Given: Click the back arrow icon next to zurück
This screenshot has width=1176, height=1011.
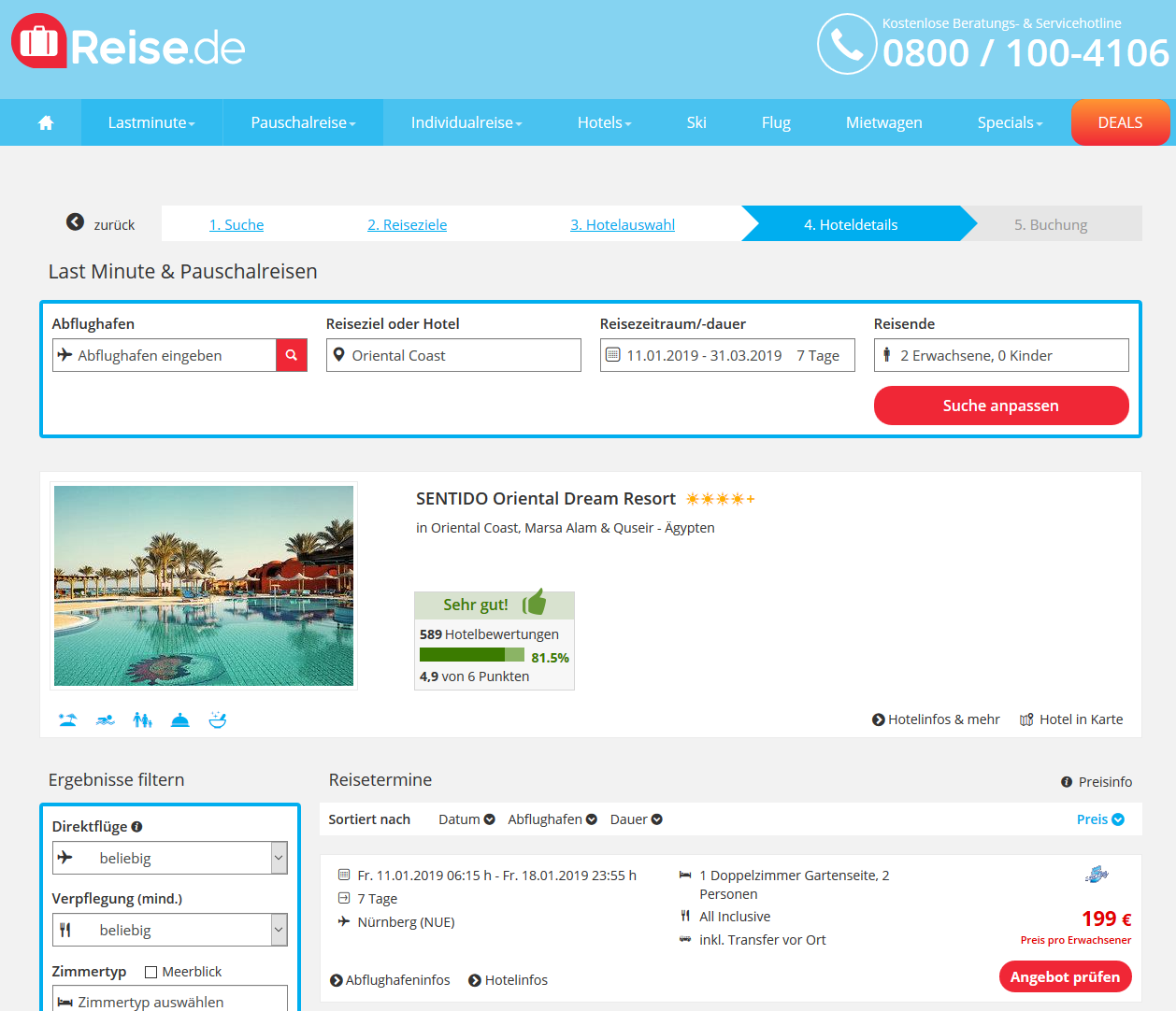Looking at the screenshot, I should point(75,222).
